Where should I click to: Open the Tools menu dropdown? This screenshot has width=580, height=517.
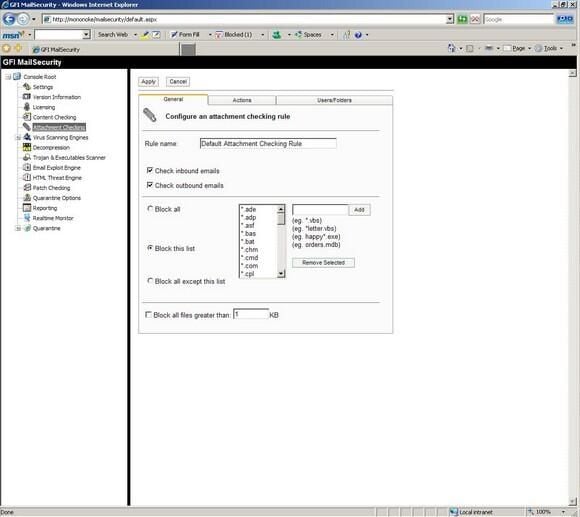[561, 48]
